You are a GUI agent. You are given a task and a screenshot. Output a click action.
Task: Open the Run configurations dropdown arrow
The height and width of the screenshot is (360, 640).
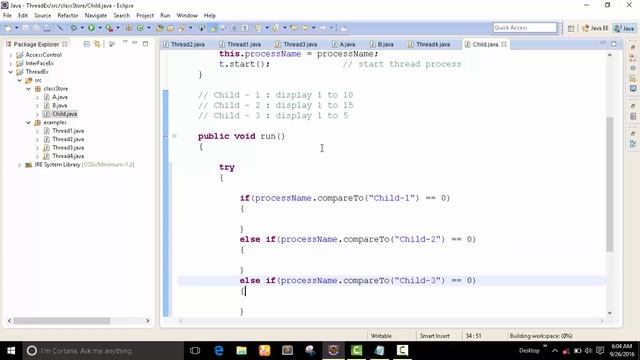click(x=100, y=28)
